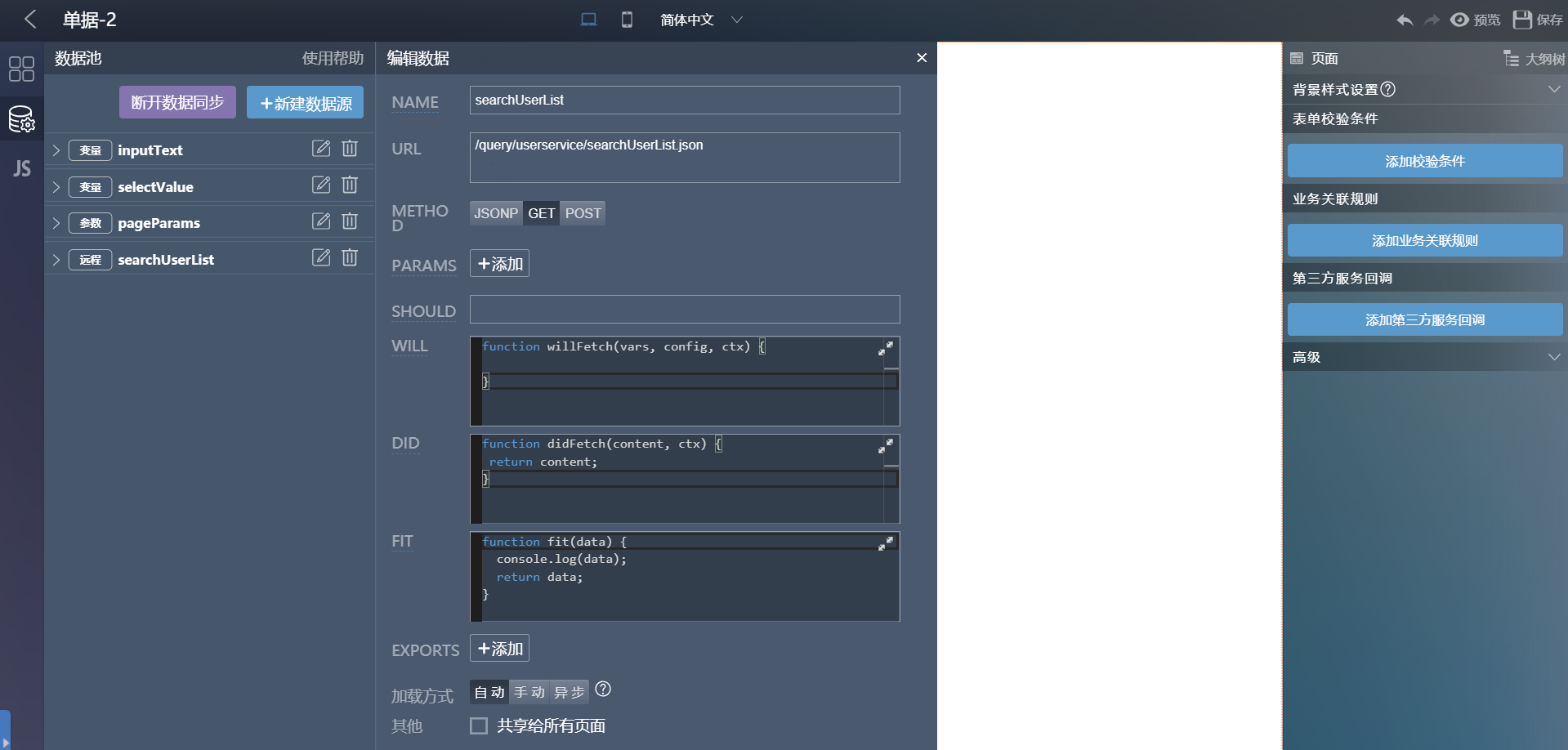This screenshot has height=750, width=1568.
Task: Open the components grid sidebar icon
Action: (x=21, y=69)
